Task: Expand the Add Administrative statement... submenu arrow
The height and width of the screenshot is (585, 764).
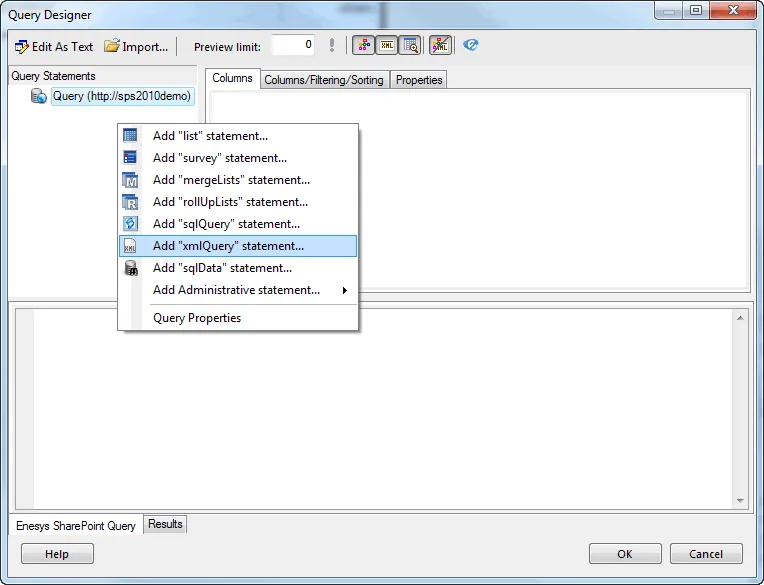Action: pos(344,290)
